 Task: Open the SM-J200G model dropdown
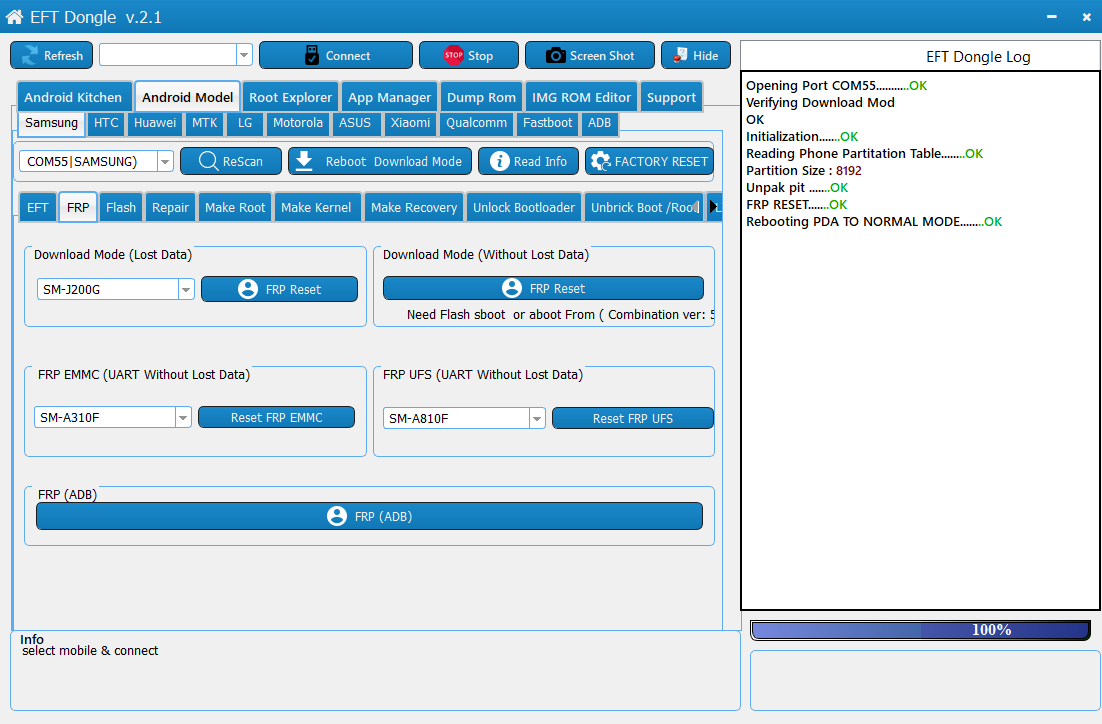186,289
